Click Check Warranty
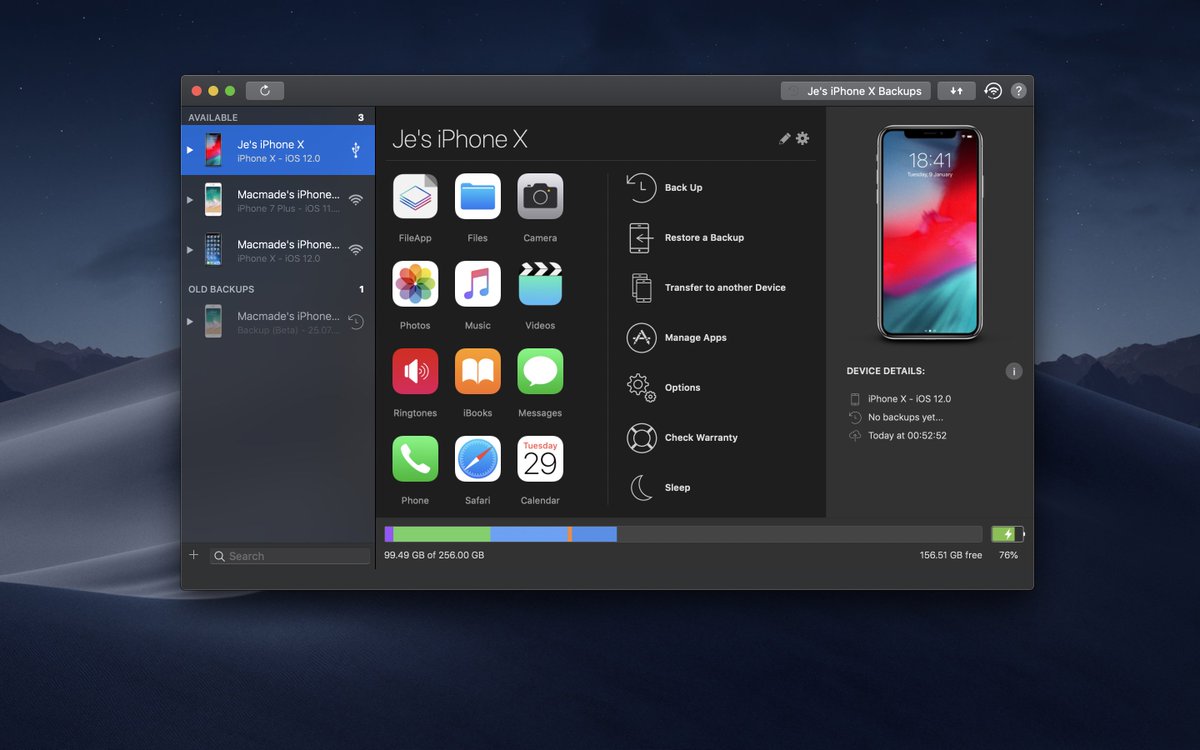Screen dimensions: 1200x750 click(683, 438)
